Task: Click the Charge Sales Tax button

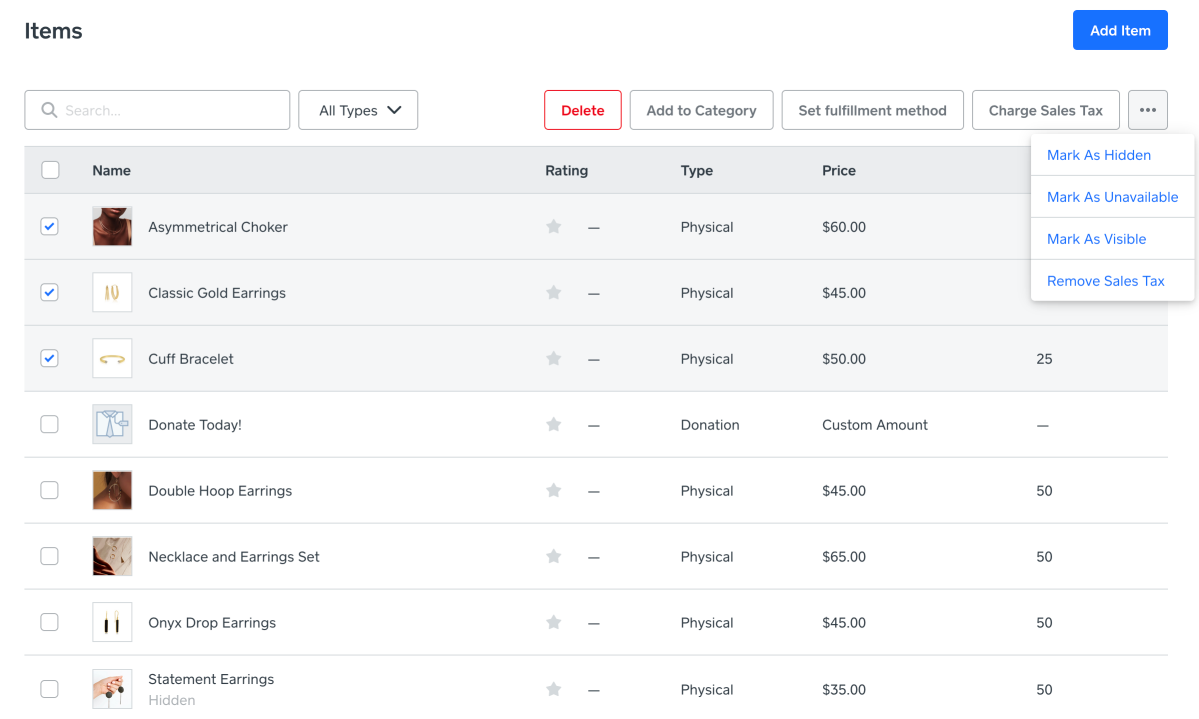Action: tap(1045, 110)
